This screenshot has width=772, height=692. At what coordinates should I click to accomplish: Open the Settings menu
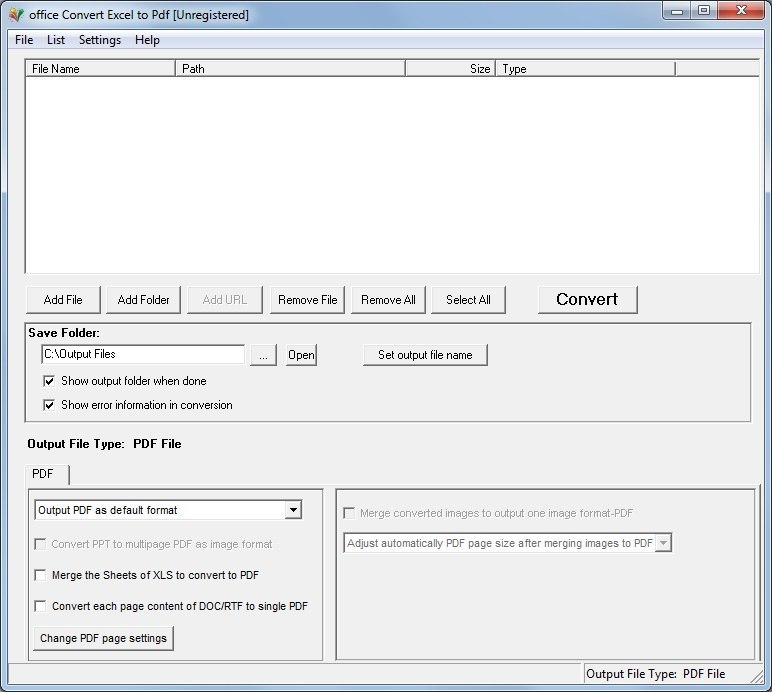click(x=100, y=40)
